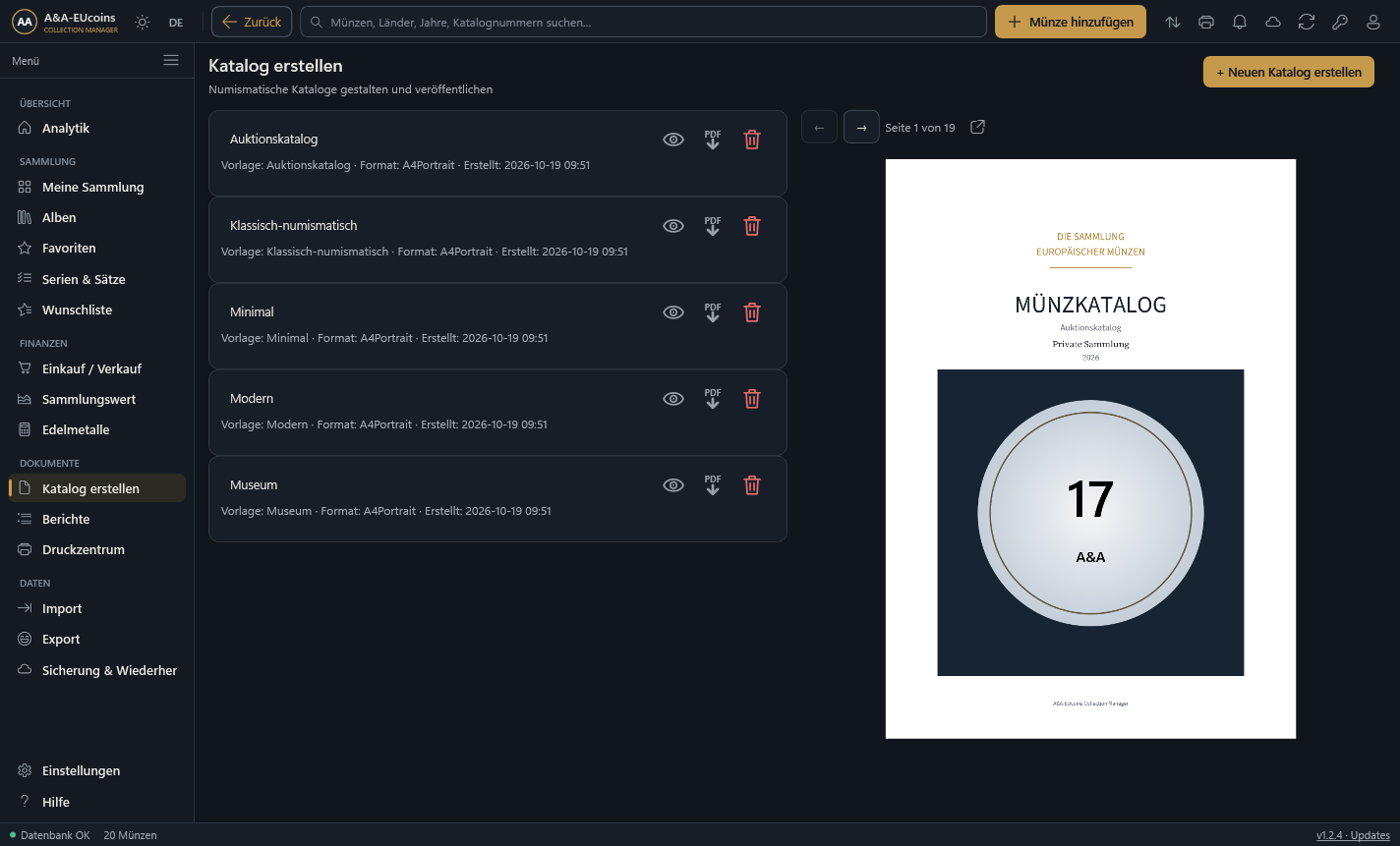This screenshot has width=1400, height=846.
Task: Open Favoriten in the sidebar
Action: point(96,248)
